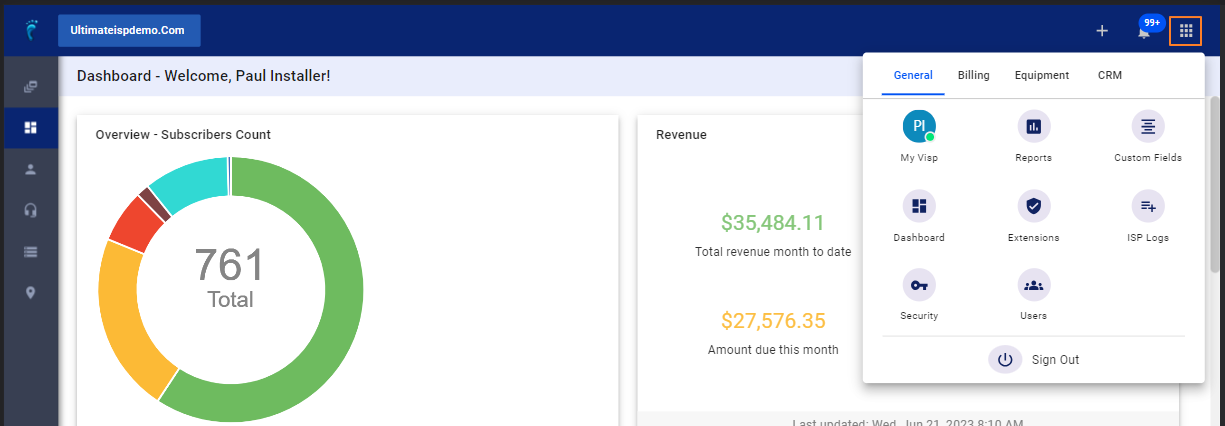Viewport: 1225px width, 426px height.
Task: Click the Total revenue month to date text
Action: [x=773, y=252]
